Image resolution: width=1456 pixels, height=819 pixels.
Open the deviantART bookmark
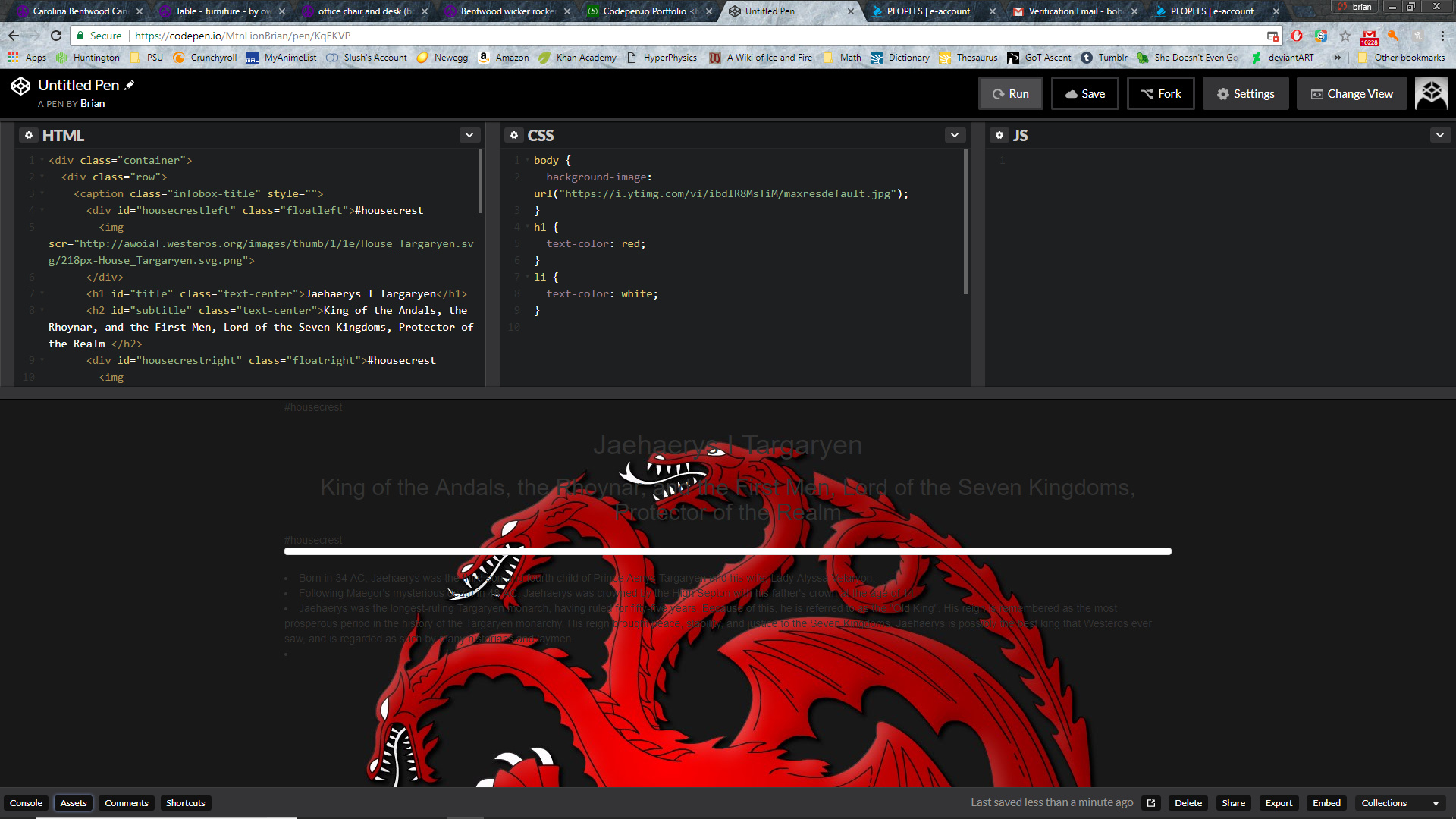tap(1282, 58)
